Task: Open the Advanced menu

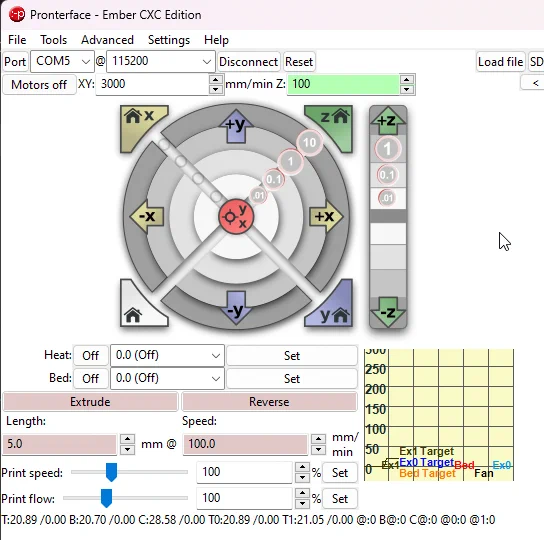Action: [107, 40]
